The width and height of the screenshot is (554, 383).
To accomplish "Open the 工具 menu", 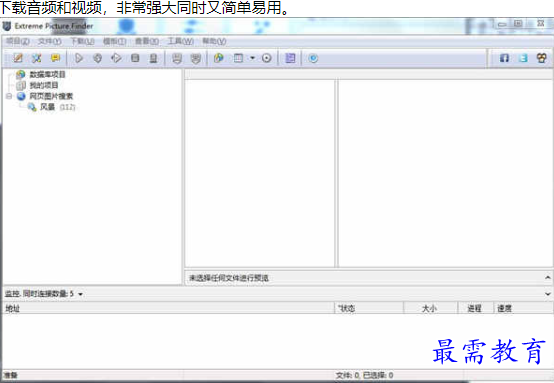I will pyautogui.click(x=180, y=41).
